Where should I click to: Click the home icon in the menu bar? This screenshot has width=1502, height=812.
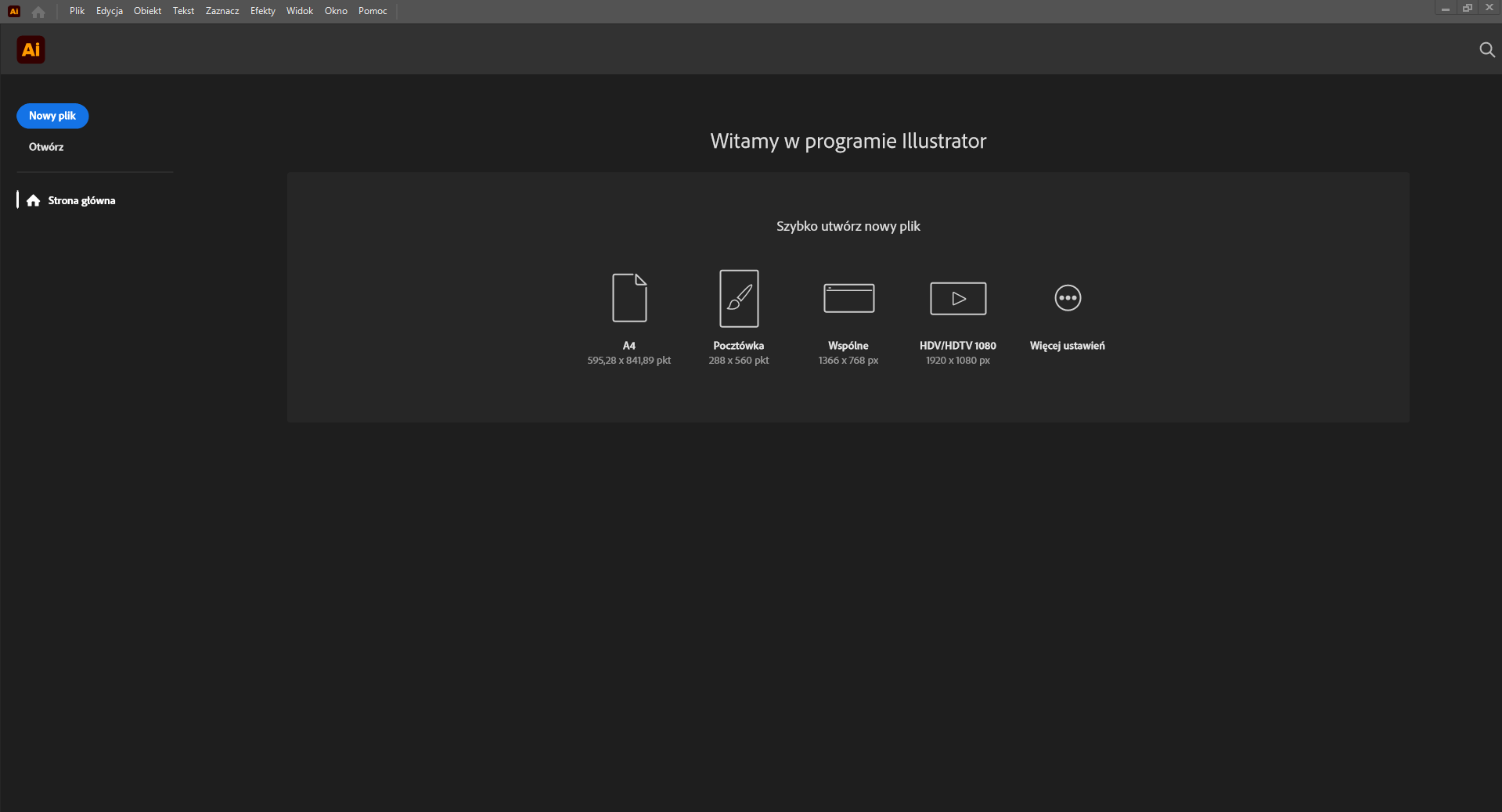click(38, 12)
